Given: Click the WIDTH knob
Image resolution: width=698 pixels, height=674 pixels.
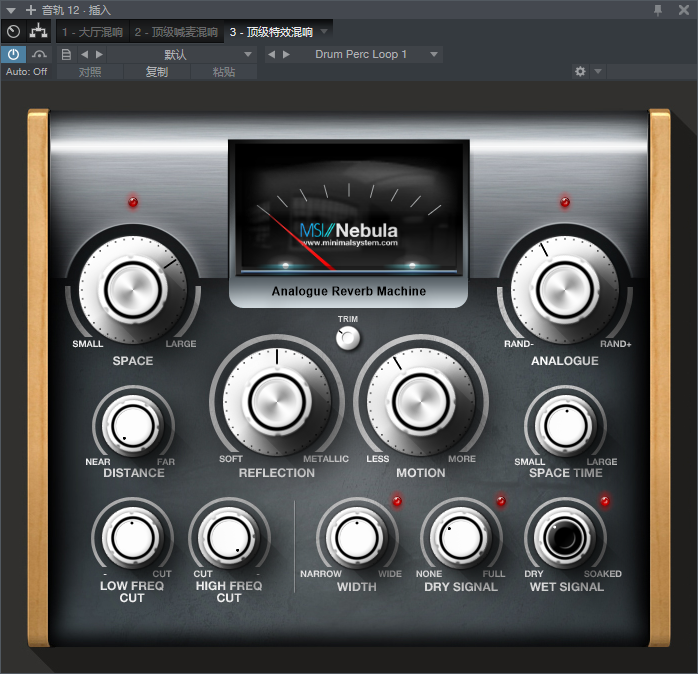Looking at the screenshot, I should click(x=357, y=538).
